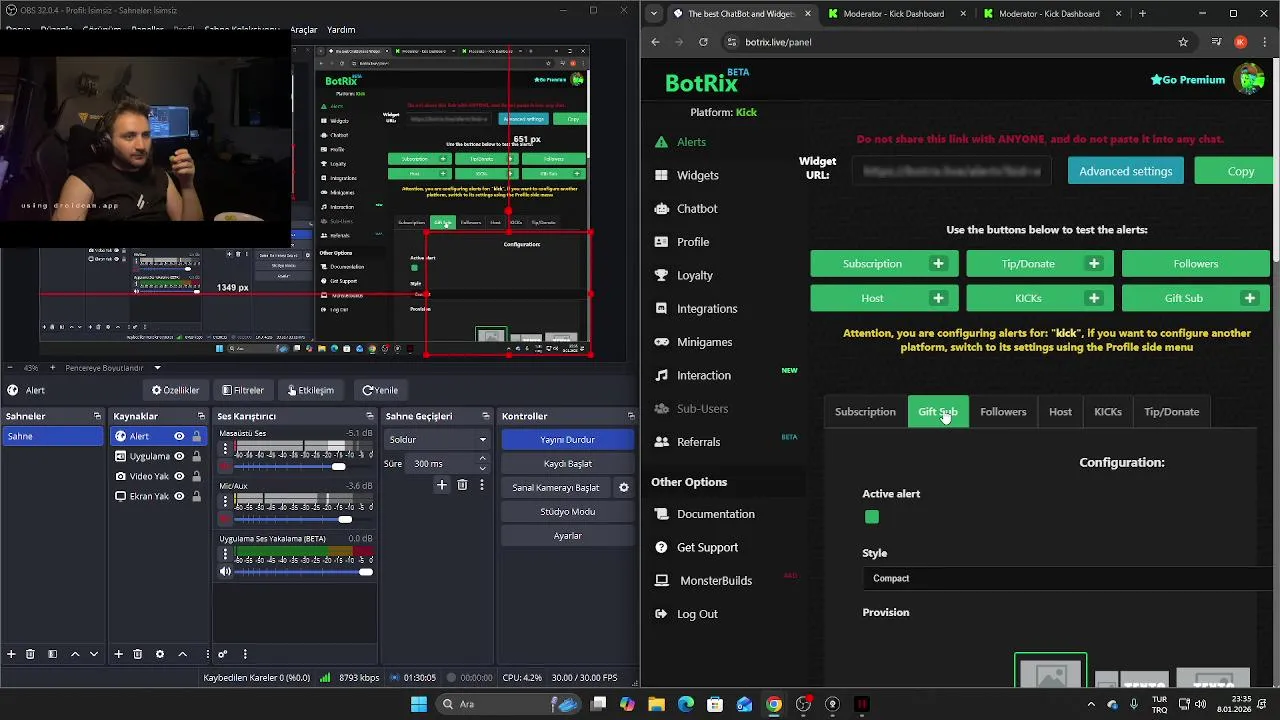Open the Soldur transition dropdown
Viewport: 1280px width, 720px height.
pyautogui.click(x=437, y=440)
